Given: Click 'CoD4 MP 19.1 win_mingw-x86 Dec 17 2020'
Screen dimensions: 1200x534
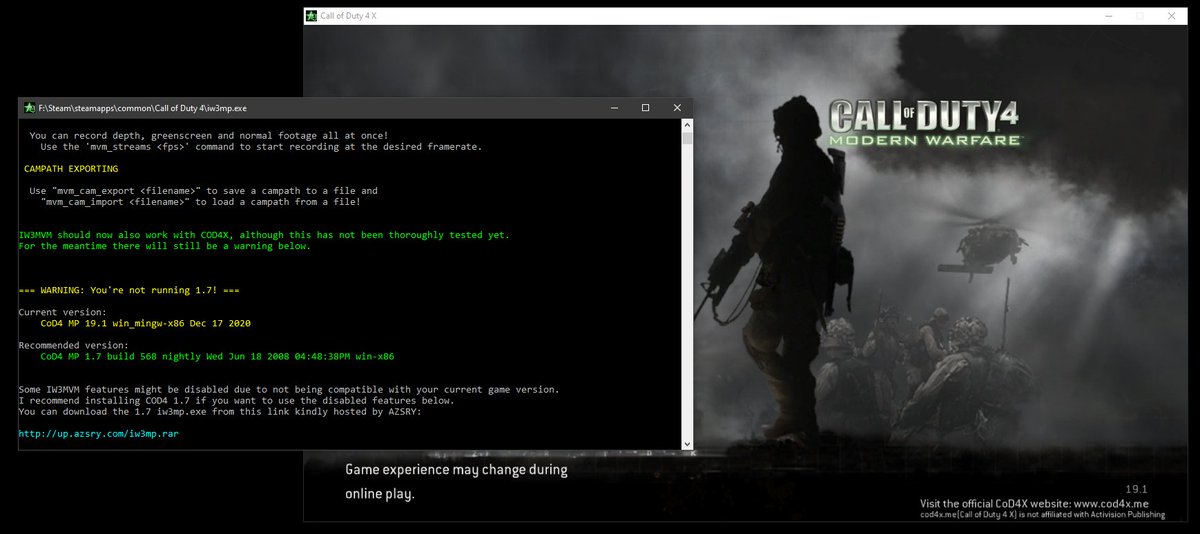Looking at the screenshot, I should pyautogui.click(x=144, y=323).
